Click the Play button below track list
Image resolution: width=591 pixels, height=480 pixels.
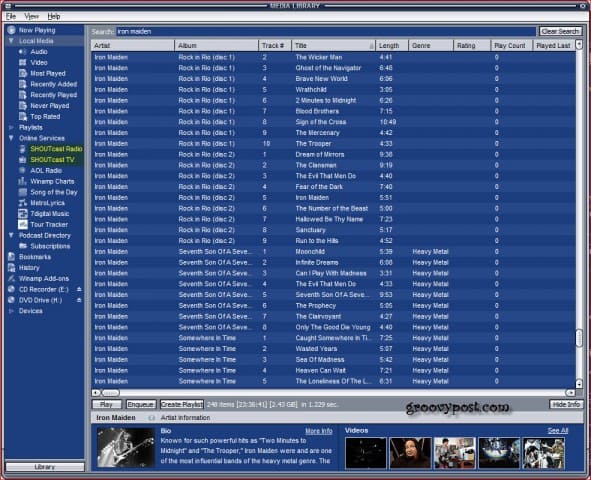pyautogui.click(x=107, y=404)
